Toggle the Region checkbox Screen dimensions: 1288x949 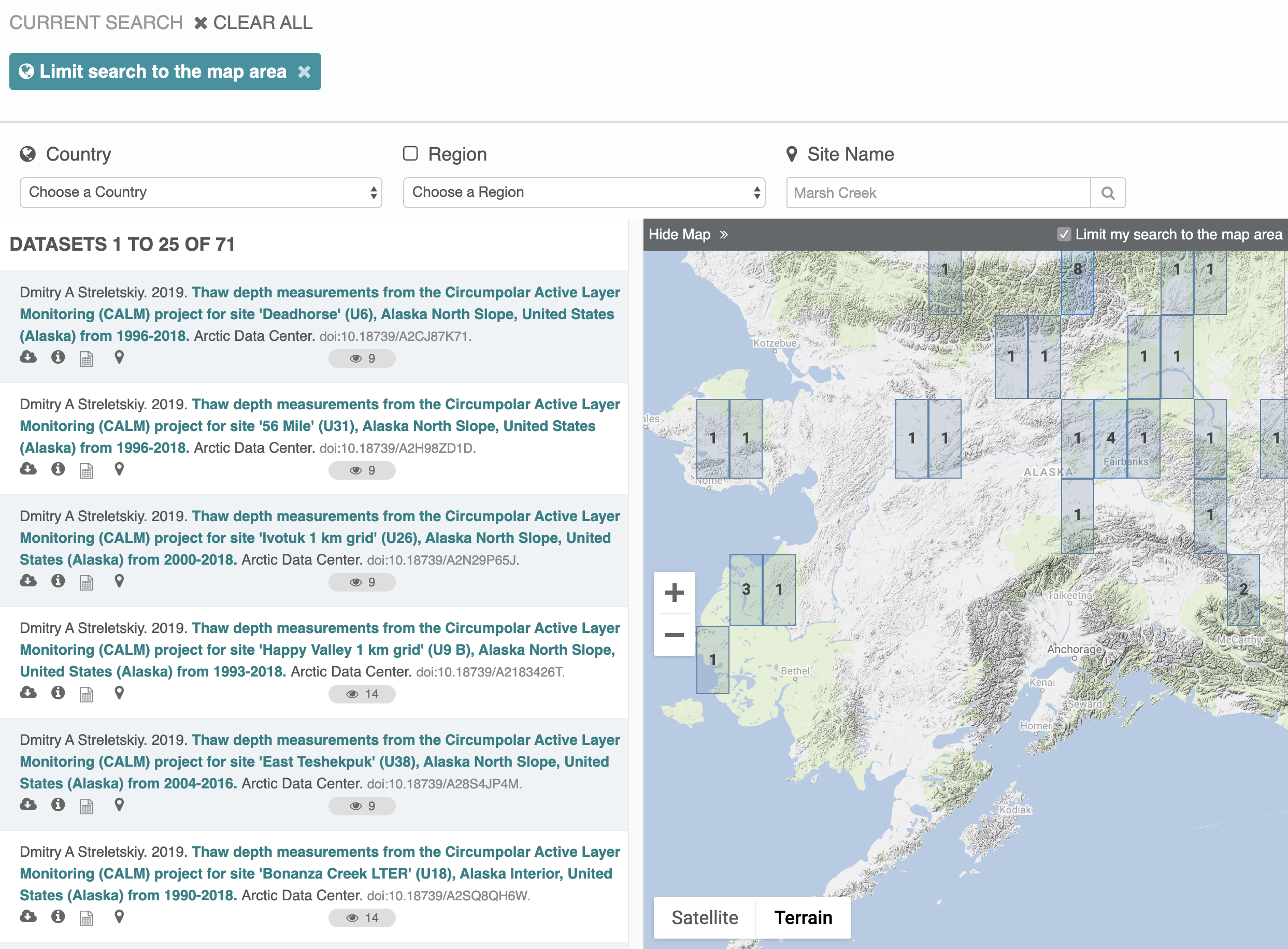pyautogui.click(x=410, y=153)
